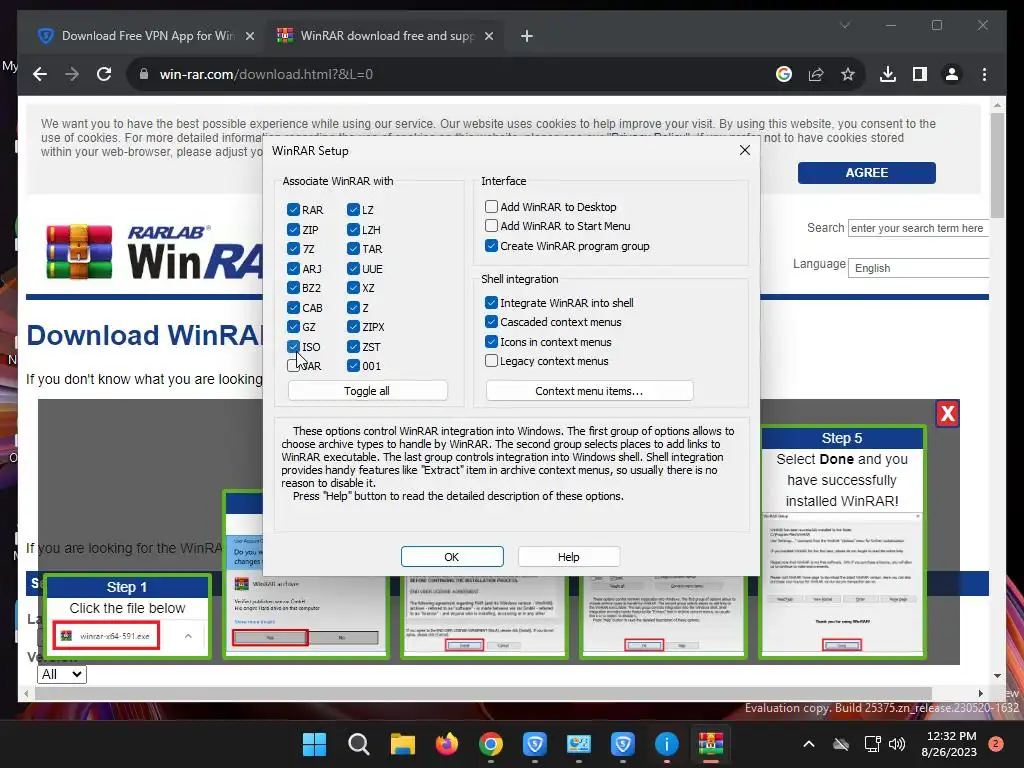Toggle the ZIPX checkbox
Viewport: 1024px width, 768px height.
(x=353, y=327)
